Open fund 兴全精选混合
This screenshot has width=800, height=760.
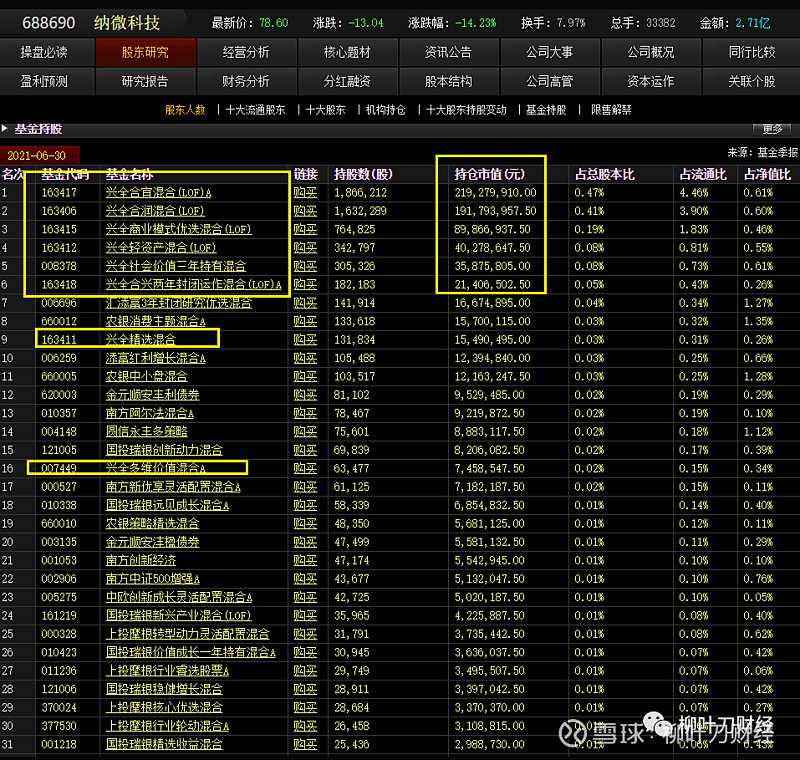pyautogui.click(x=141, y=340)
